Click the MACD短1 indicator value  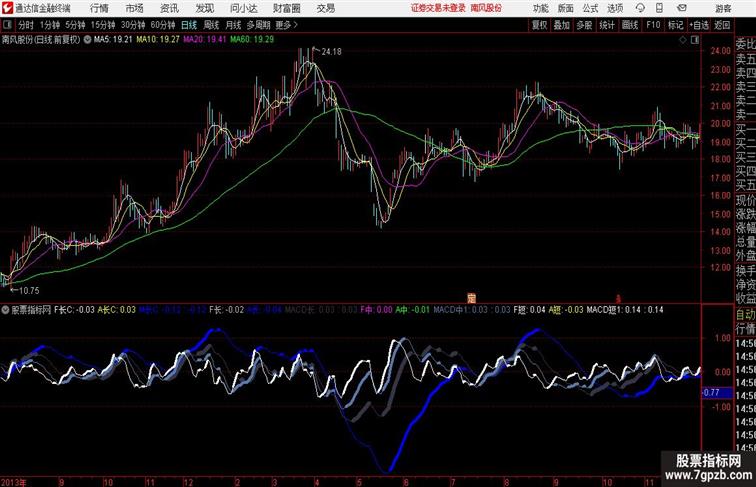625,310
